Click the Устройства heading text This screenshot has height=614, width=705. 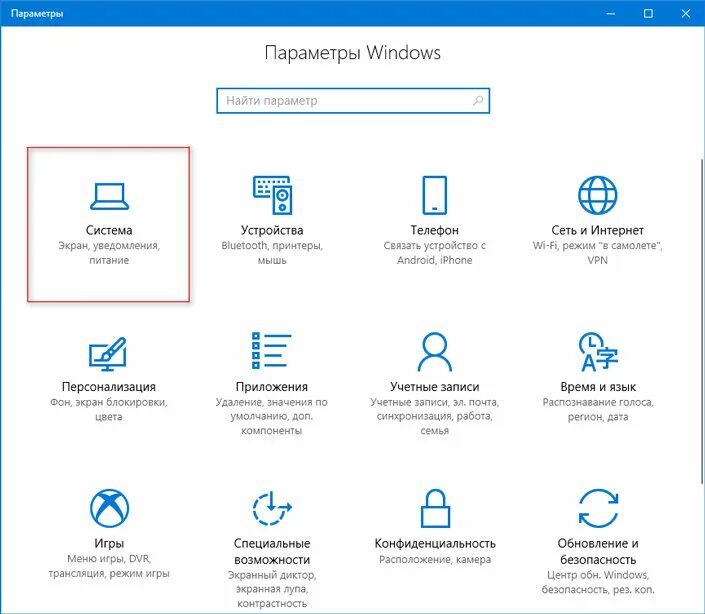pos(272,230)
